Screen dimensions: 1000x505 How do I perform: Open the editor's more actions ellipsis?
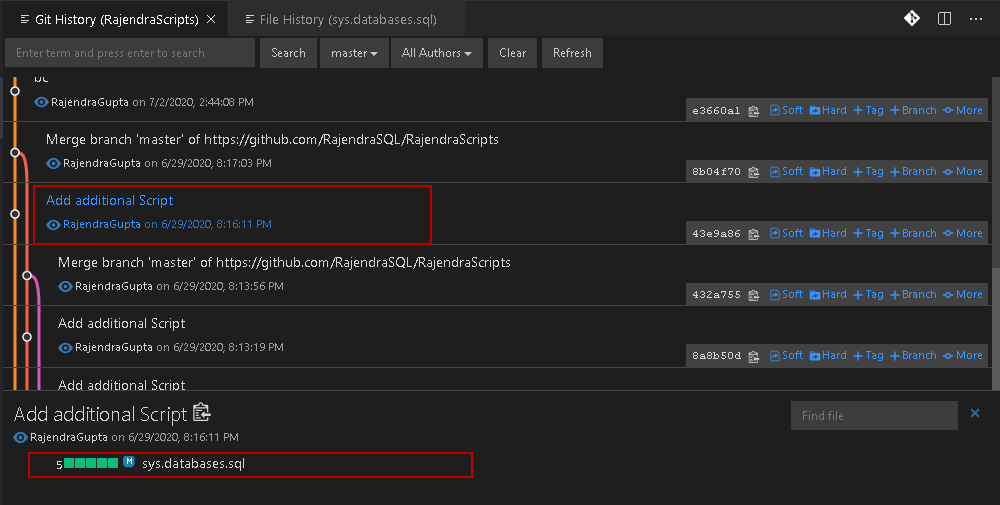click(976, 19)
